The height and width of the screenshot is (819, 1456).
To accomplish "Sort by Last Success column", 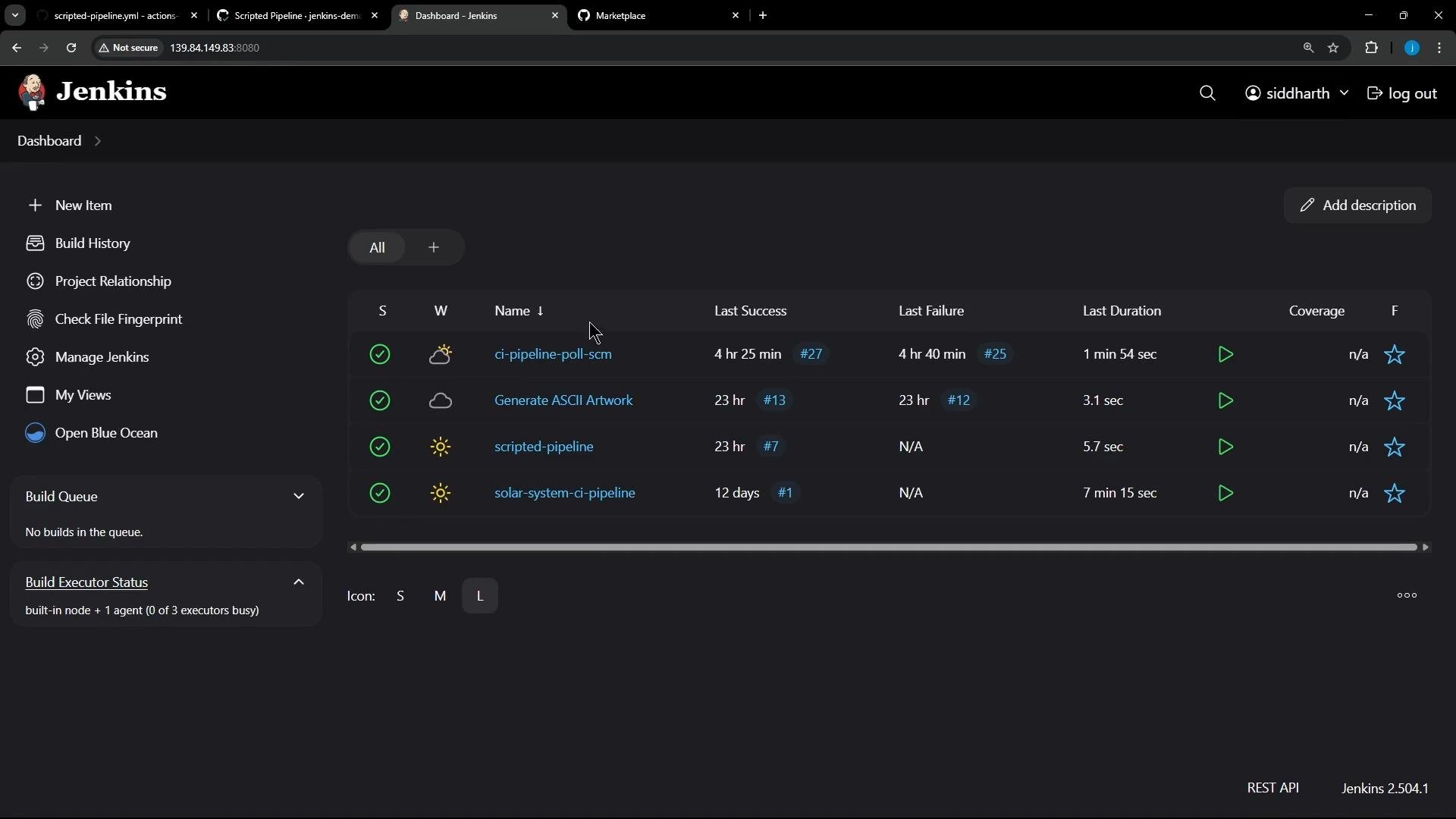I will (x=750, y=311).
